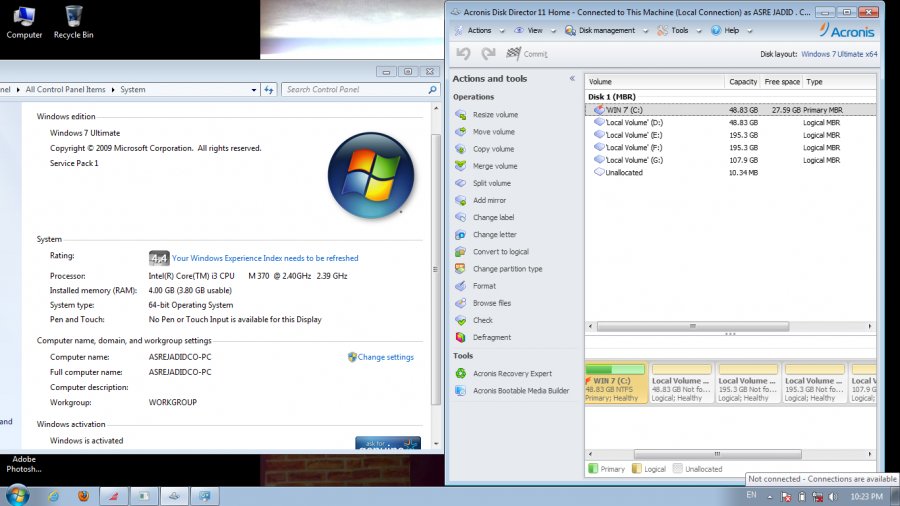Image resolution: width=900 pixels, height=506 pixels.
Task: Collapse the Actions and tools panel
Action: point(572,79)
